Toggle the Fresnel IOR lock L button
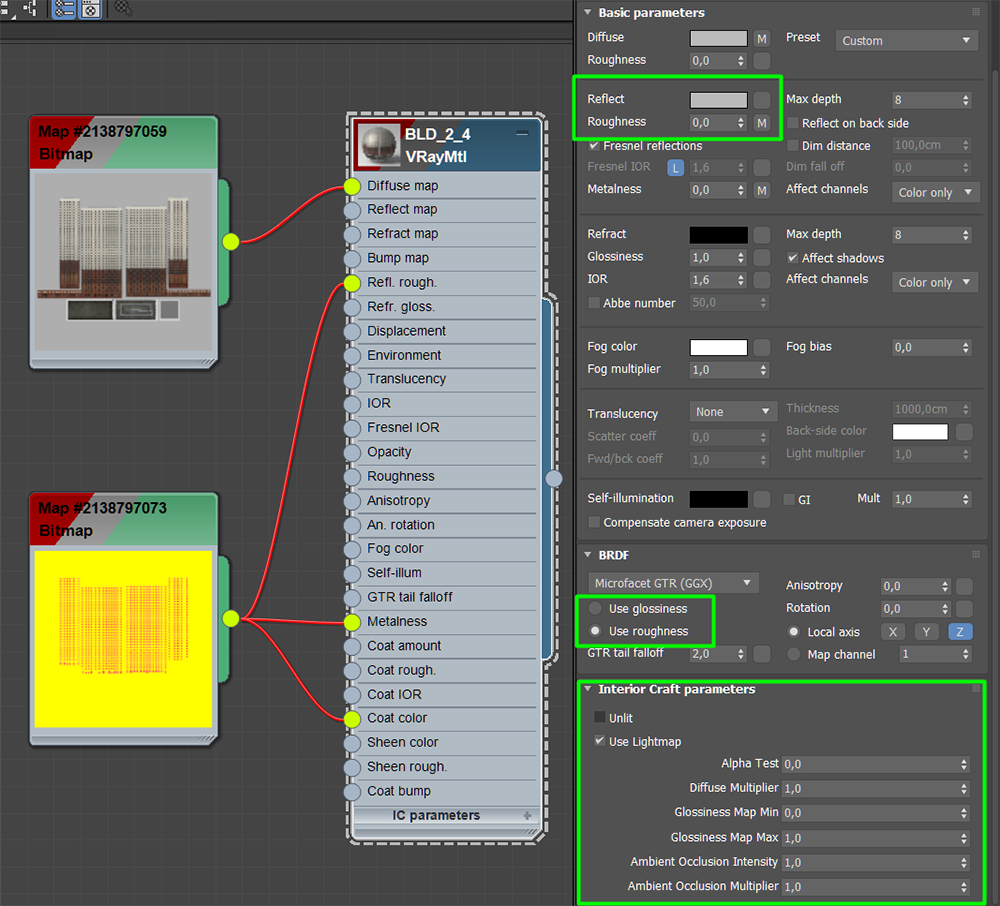1000x906 pixels. (675, 168)
